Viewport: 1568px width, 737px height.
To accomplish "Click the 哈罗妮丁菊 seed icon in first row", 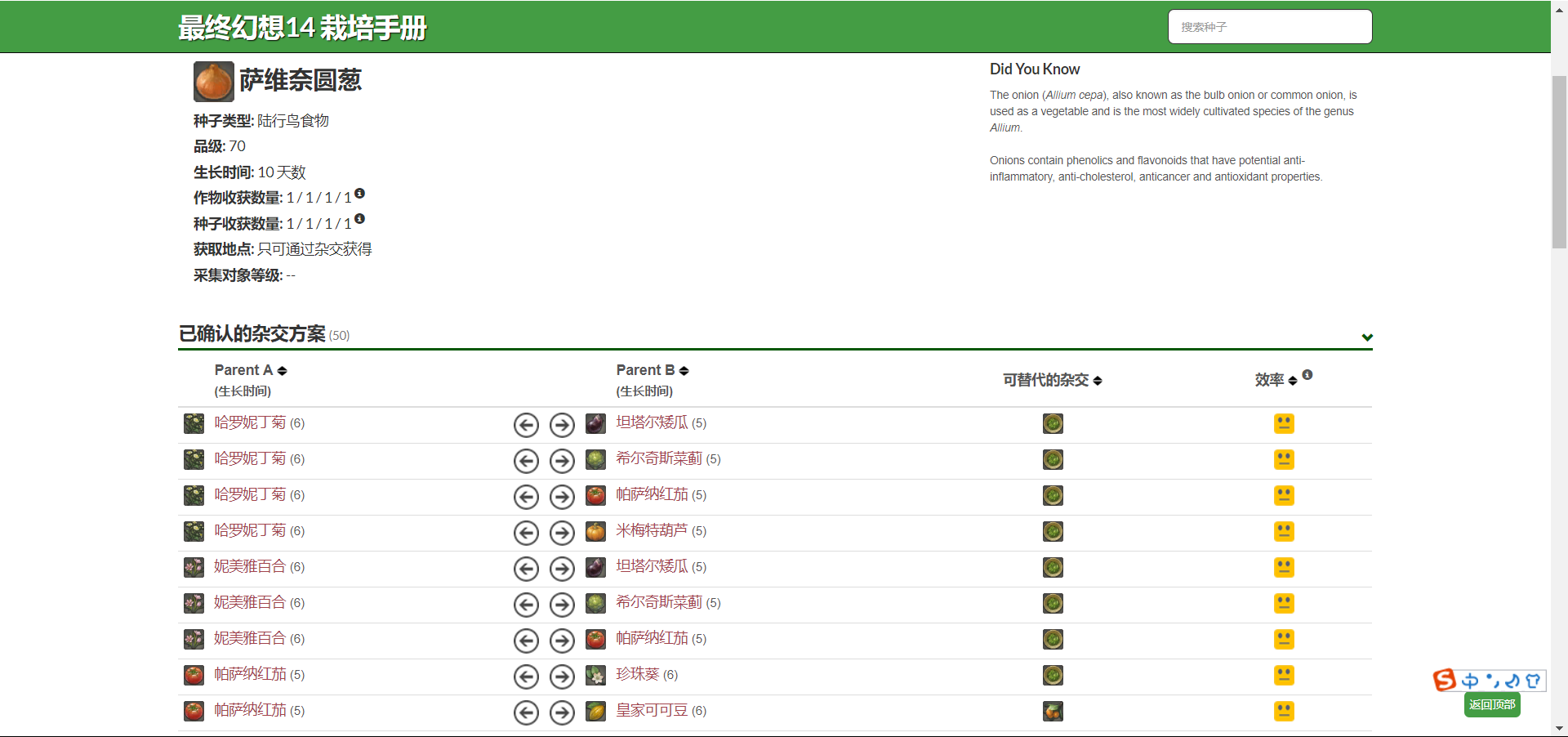I will pyautogui.click(x=194, y=424).
